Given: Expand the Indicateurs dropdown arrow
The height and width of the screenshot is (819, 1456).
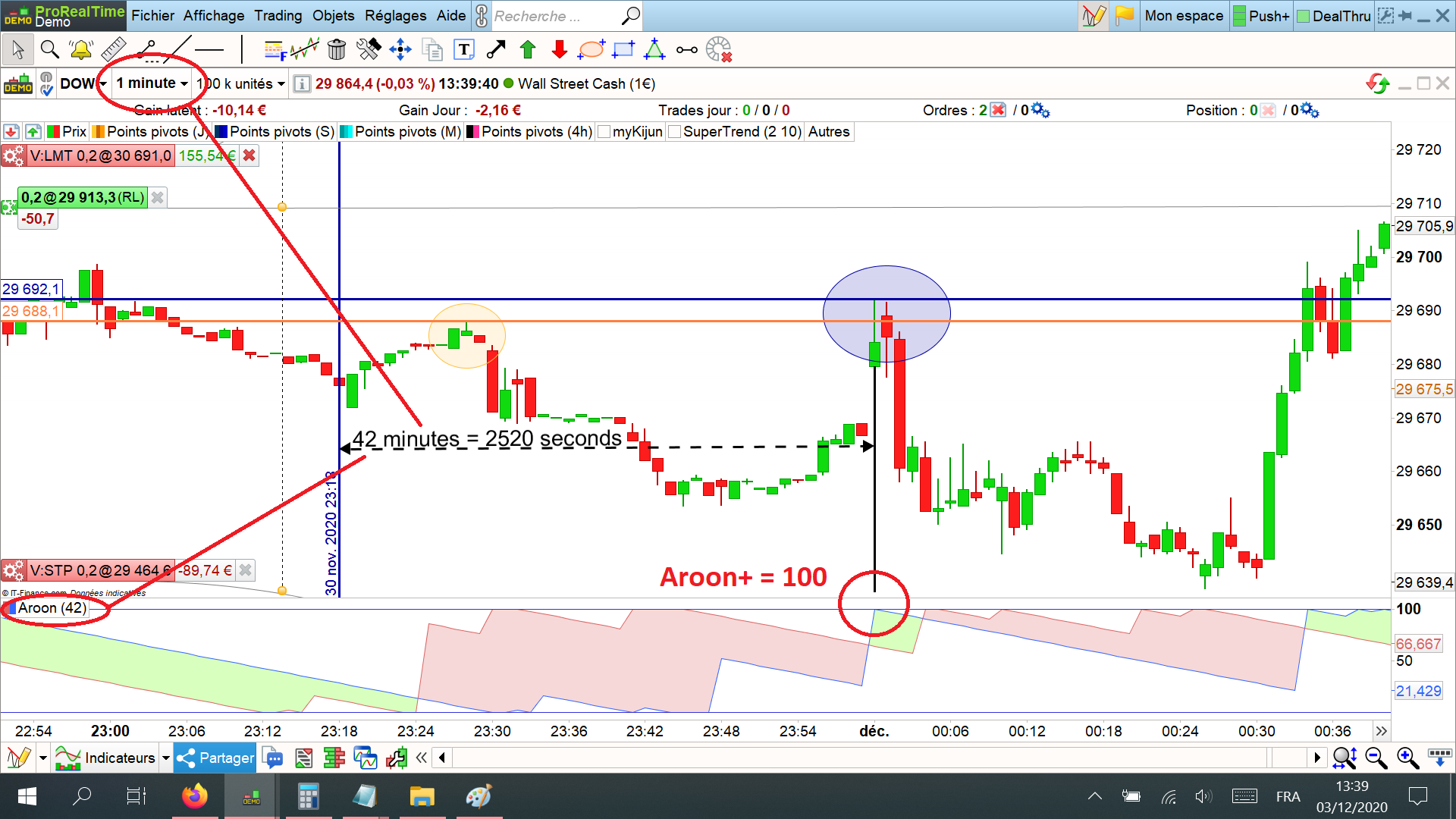Looking at the screenshot, I should (165, 758).
